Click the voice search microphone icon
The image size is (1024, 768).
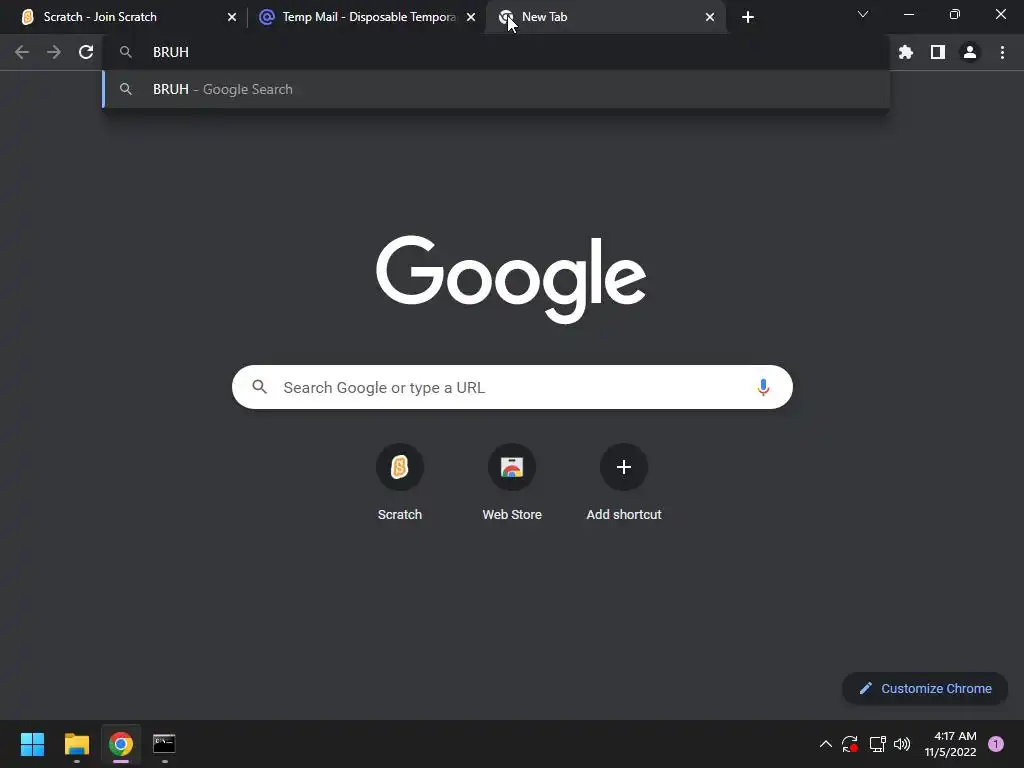pyautogui.click(x=763, y=387)
